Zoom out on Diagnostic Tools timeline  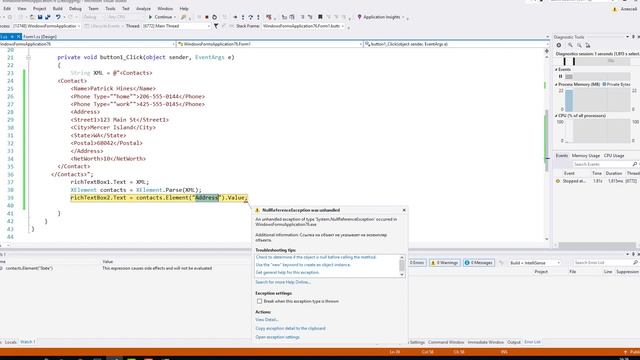click(579, 45)
